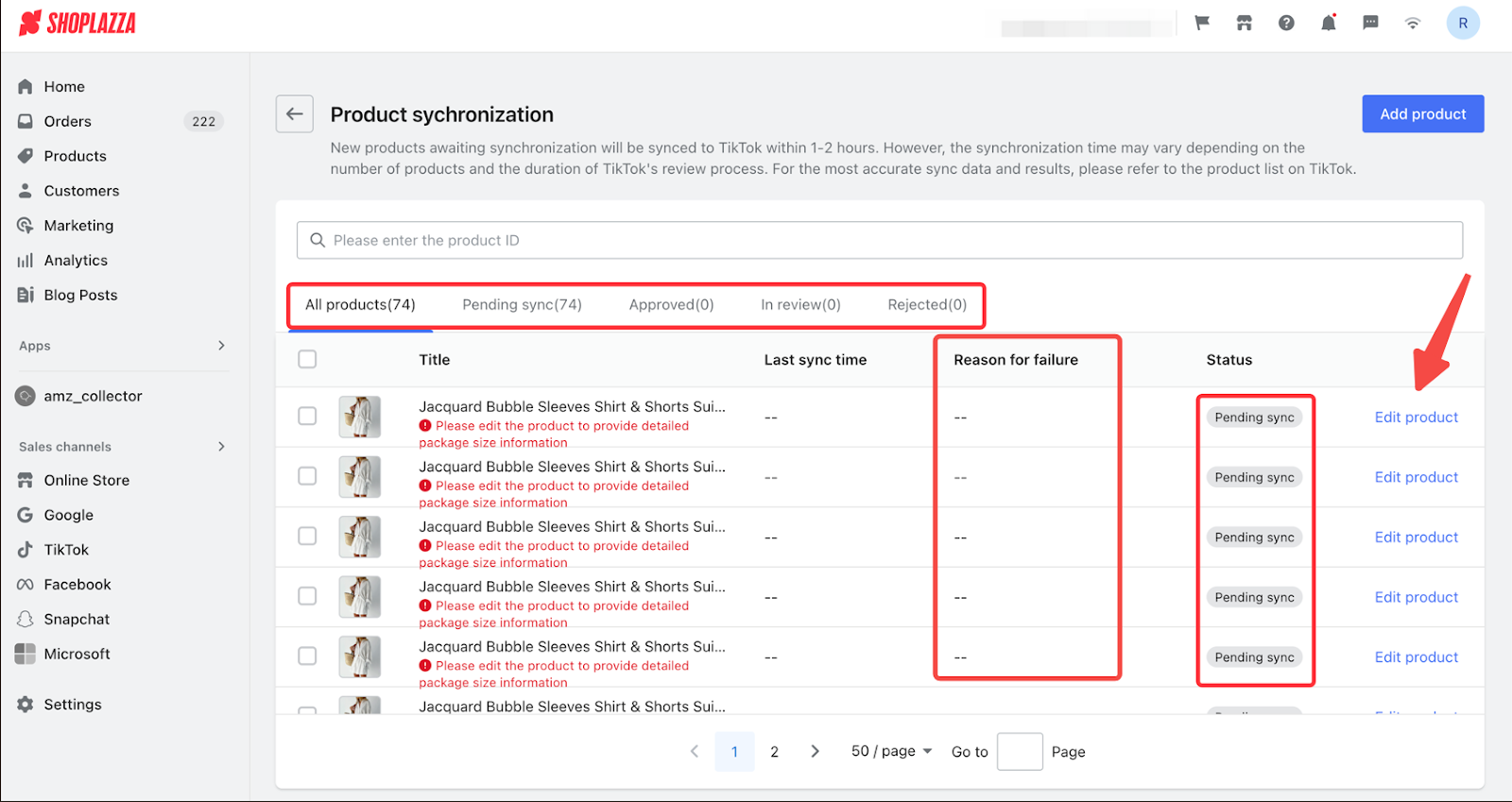The height and width of the screenshot is (802, 1512).
Task: Open the third product thumbnail
Action: (x=360, y=537)
